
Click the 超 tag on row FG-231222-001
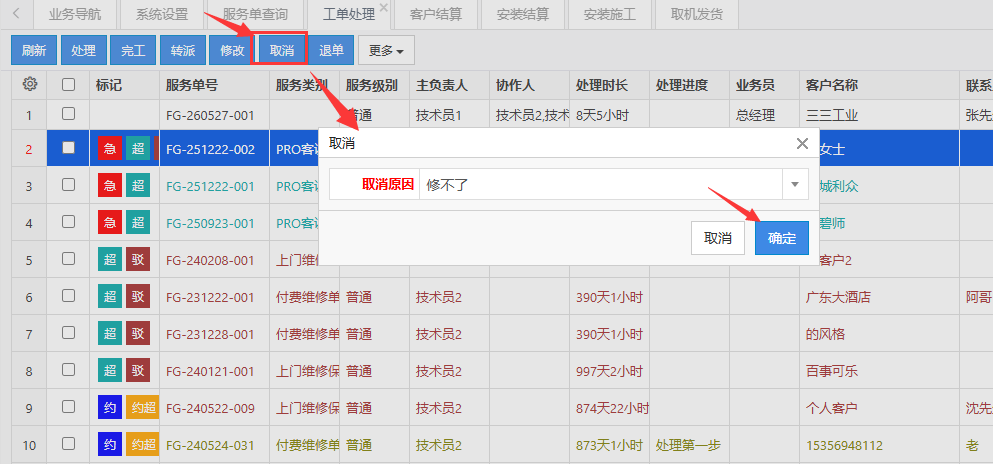pos(110,297)
